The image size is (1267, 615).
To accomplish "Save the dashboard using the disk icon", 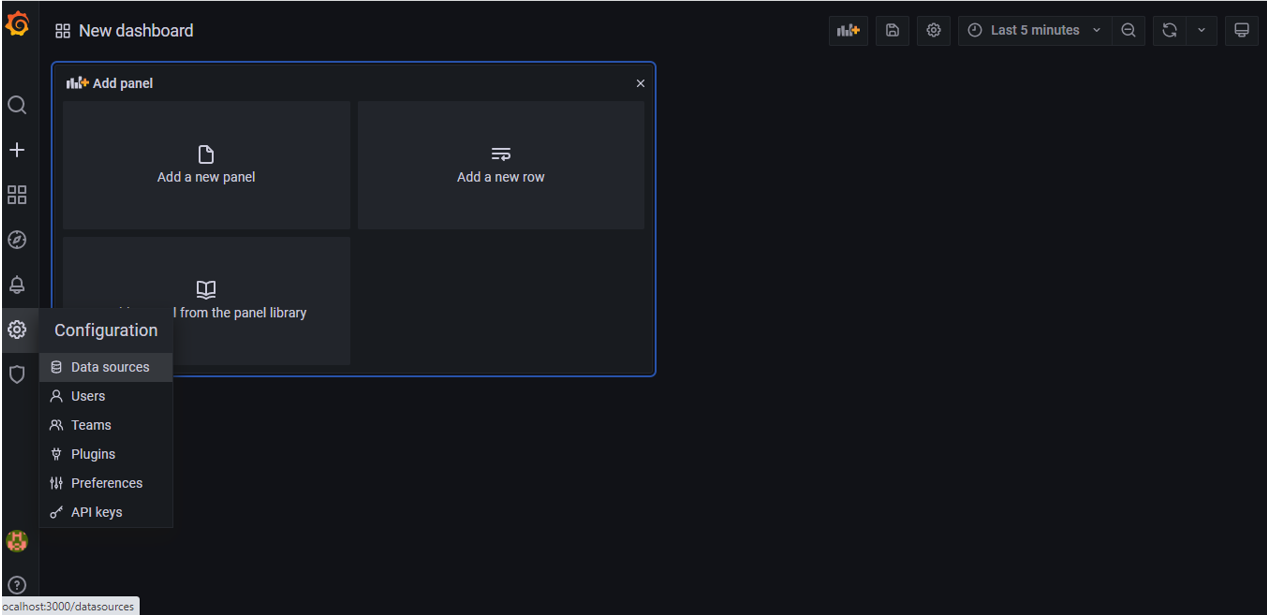I will coord(892,30).
